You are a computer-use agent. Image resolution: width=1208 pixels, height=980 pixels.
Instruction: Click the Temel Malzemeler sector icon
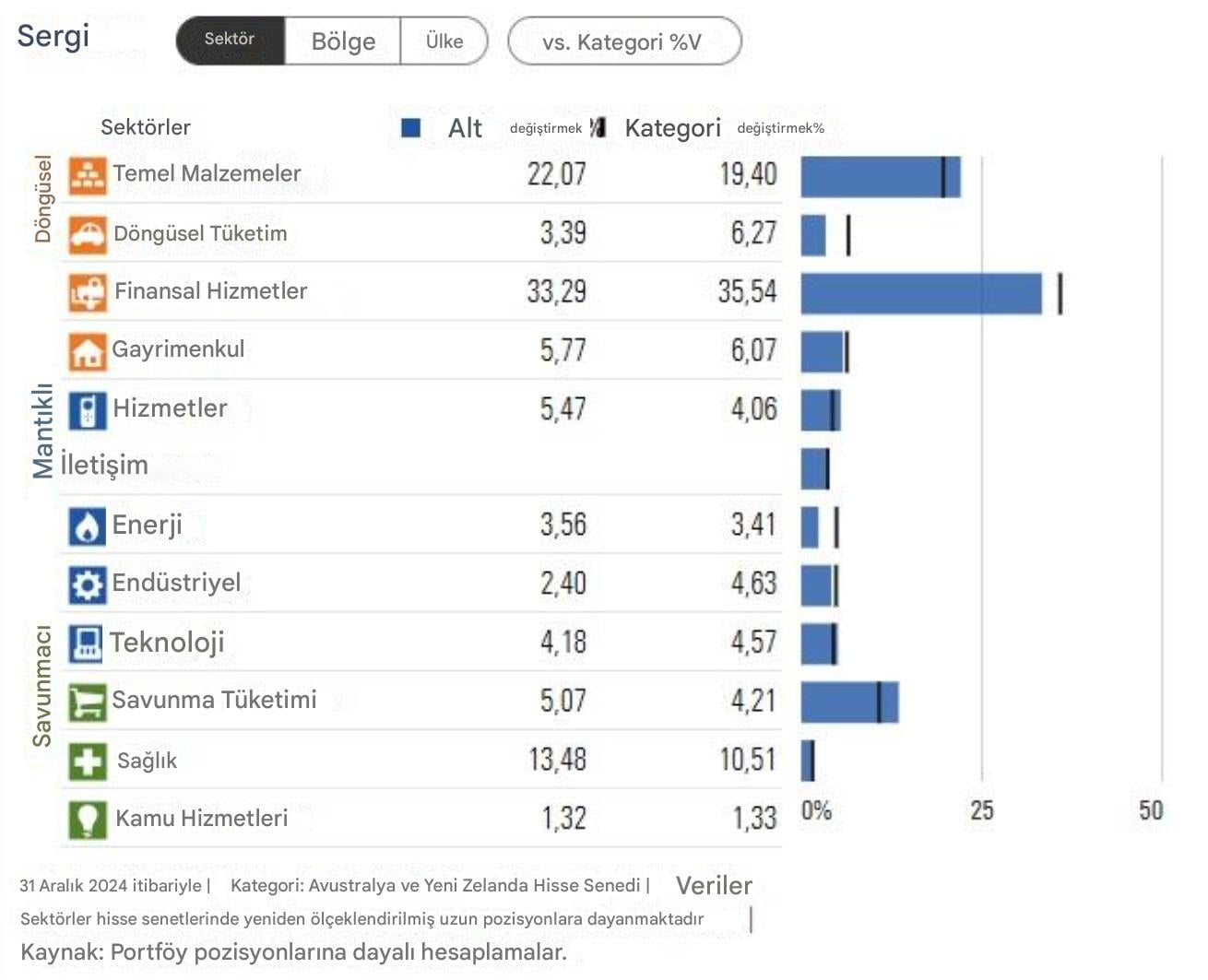[x=88, y=176]
